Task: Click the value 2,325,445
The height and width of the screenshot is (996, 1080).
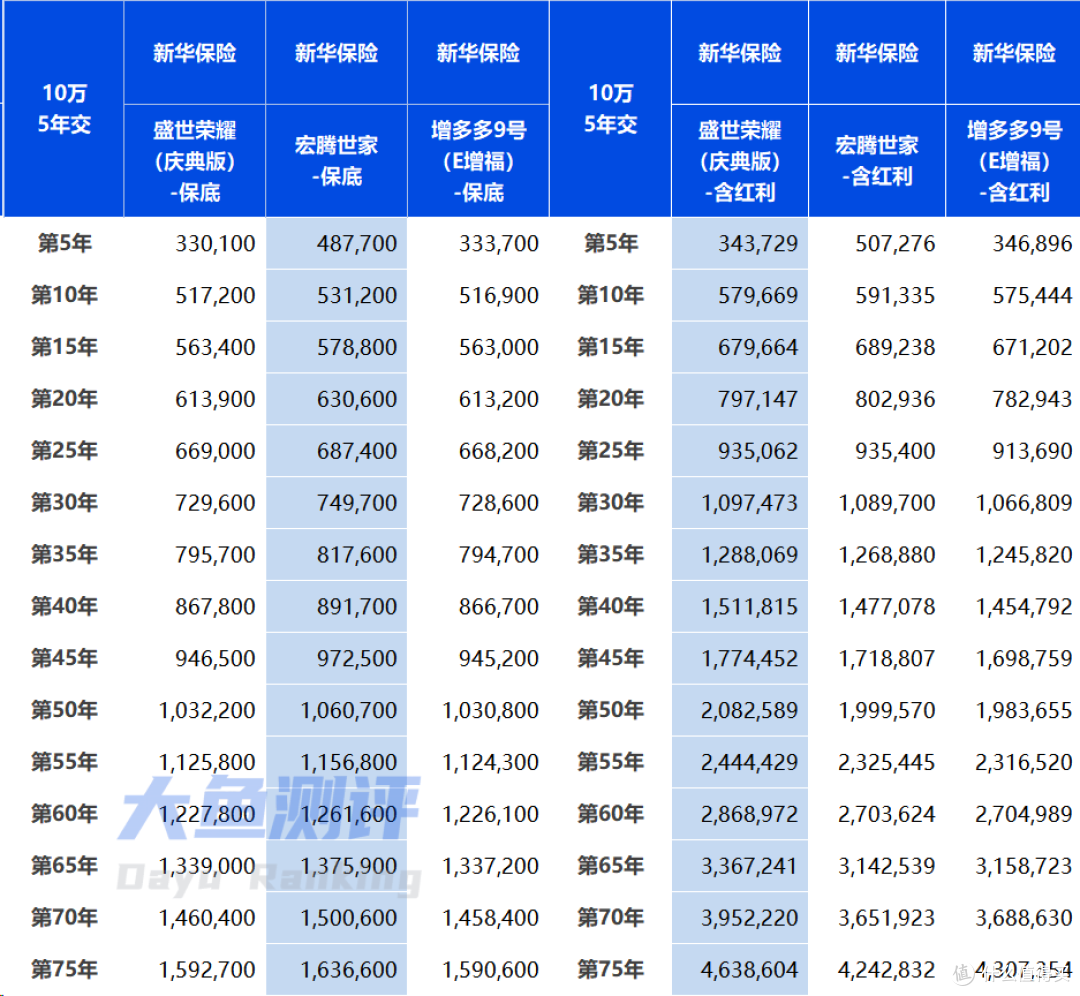Action: (x=886, y=762)
